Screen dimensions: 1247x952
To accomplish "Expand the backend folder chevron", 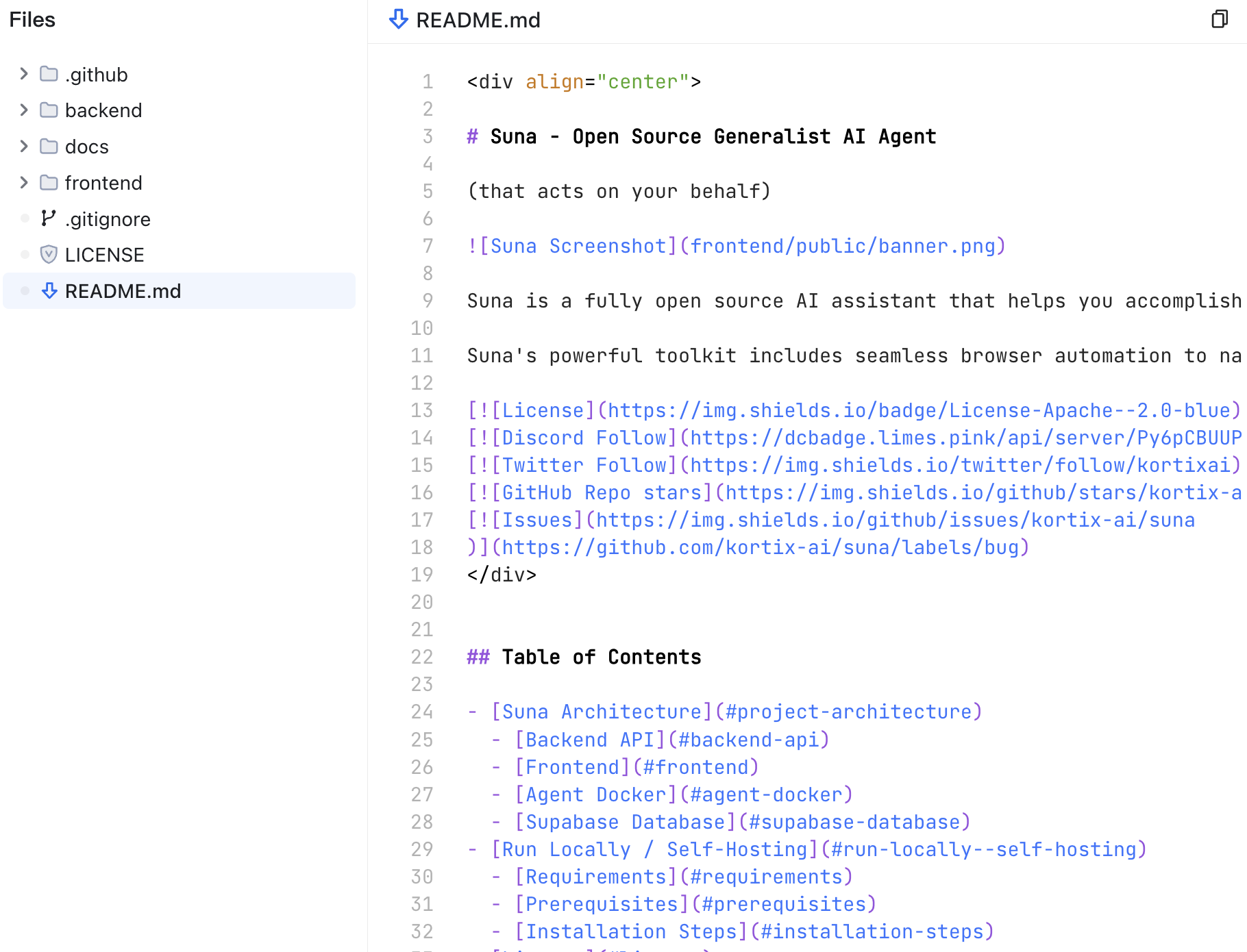I will point(24,110).
